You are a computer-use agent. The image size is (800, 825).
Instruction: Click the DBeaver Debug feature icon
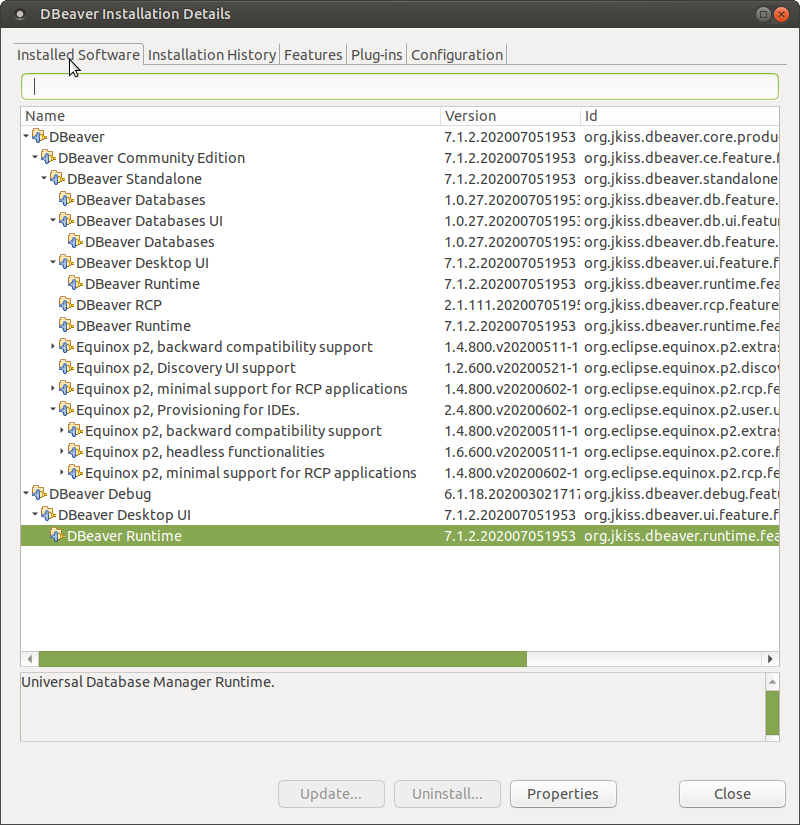pyautogui.click(x=38, y=493)
